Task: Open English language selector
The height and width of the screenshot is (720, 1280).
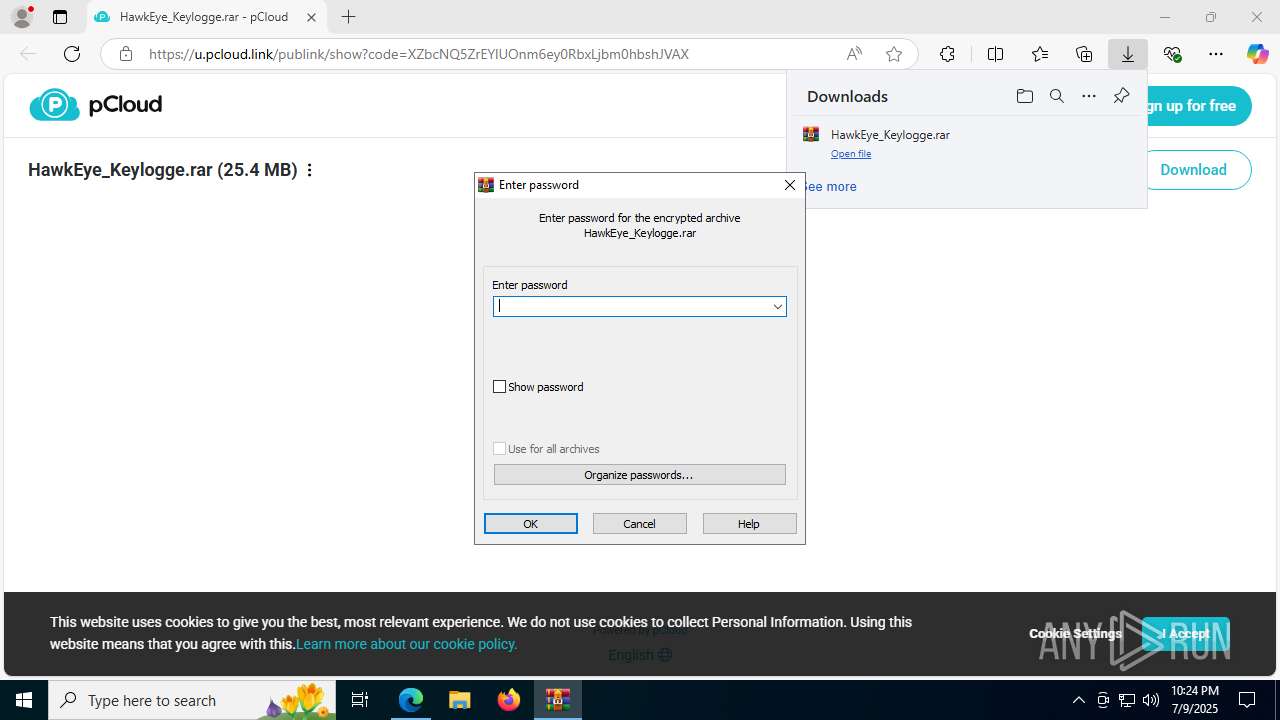Action: click(x=640, y=655)
